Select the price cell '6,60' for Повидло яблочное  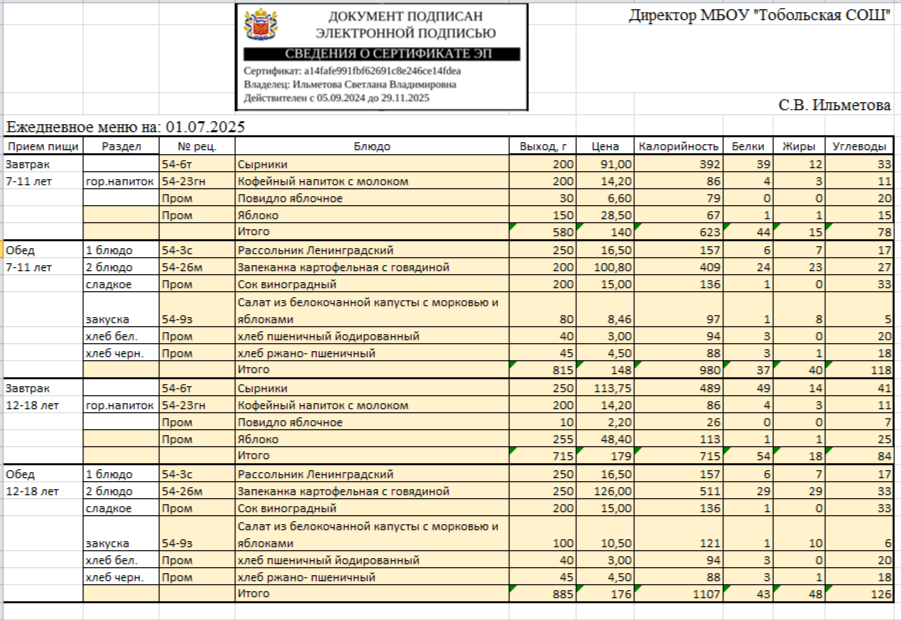click(605, 198)
